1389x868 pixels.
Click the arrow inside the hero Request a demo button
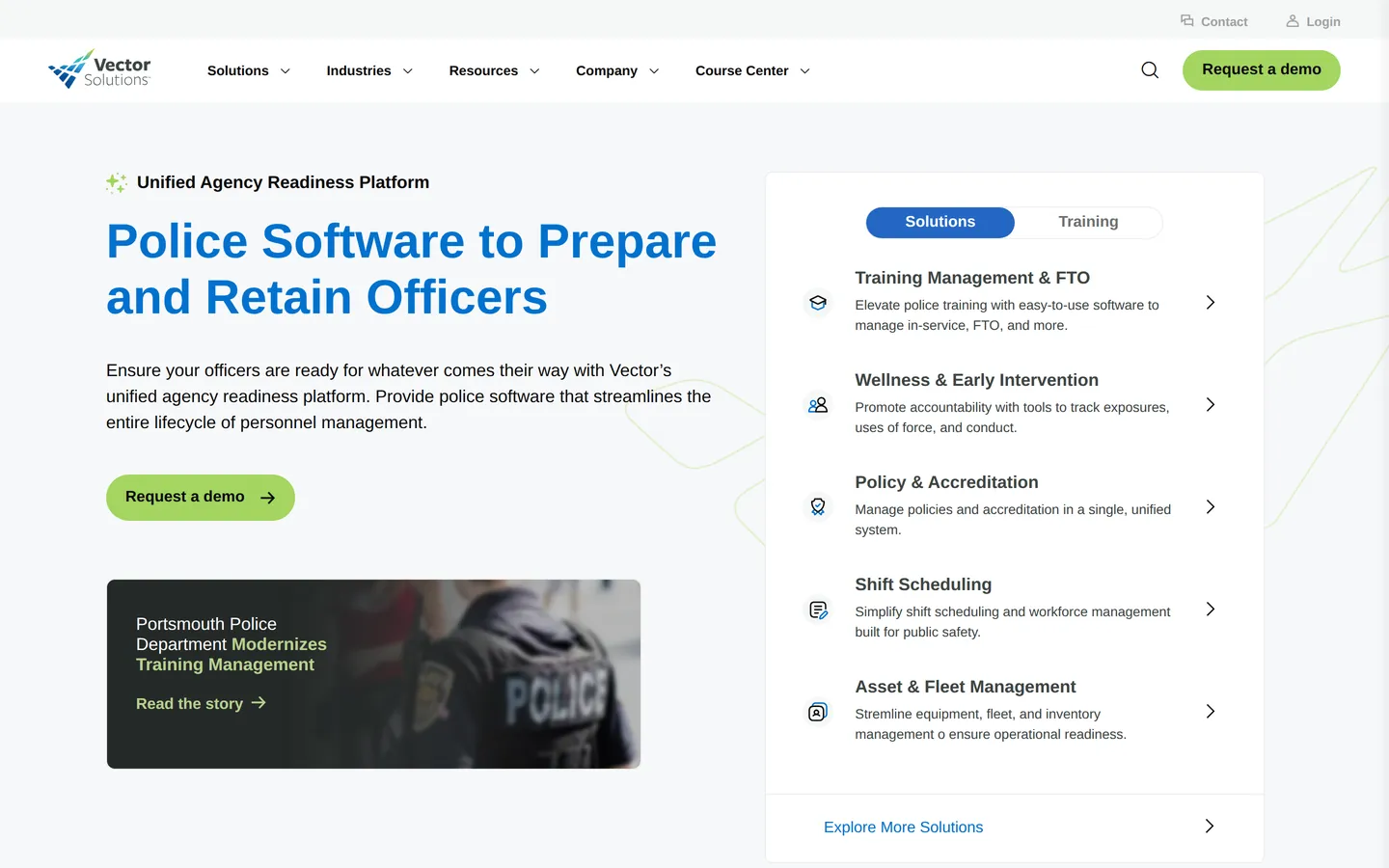(x=268, y=498)
